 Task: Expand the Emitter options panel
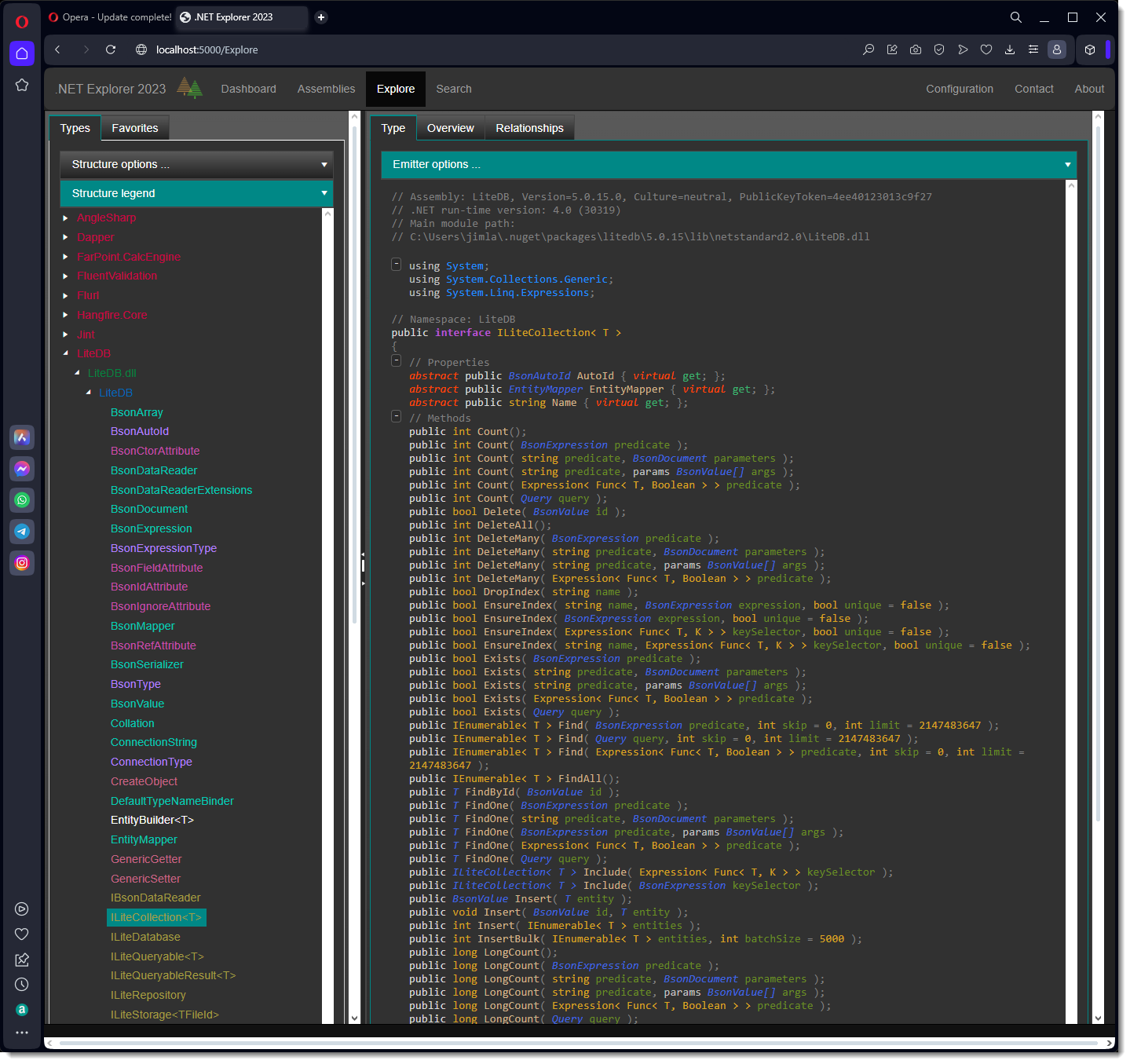pos(729,164)
